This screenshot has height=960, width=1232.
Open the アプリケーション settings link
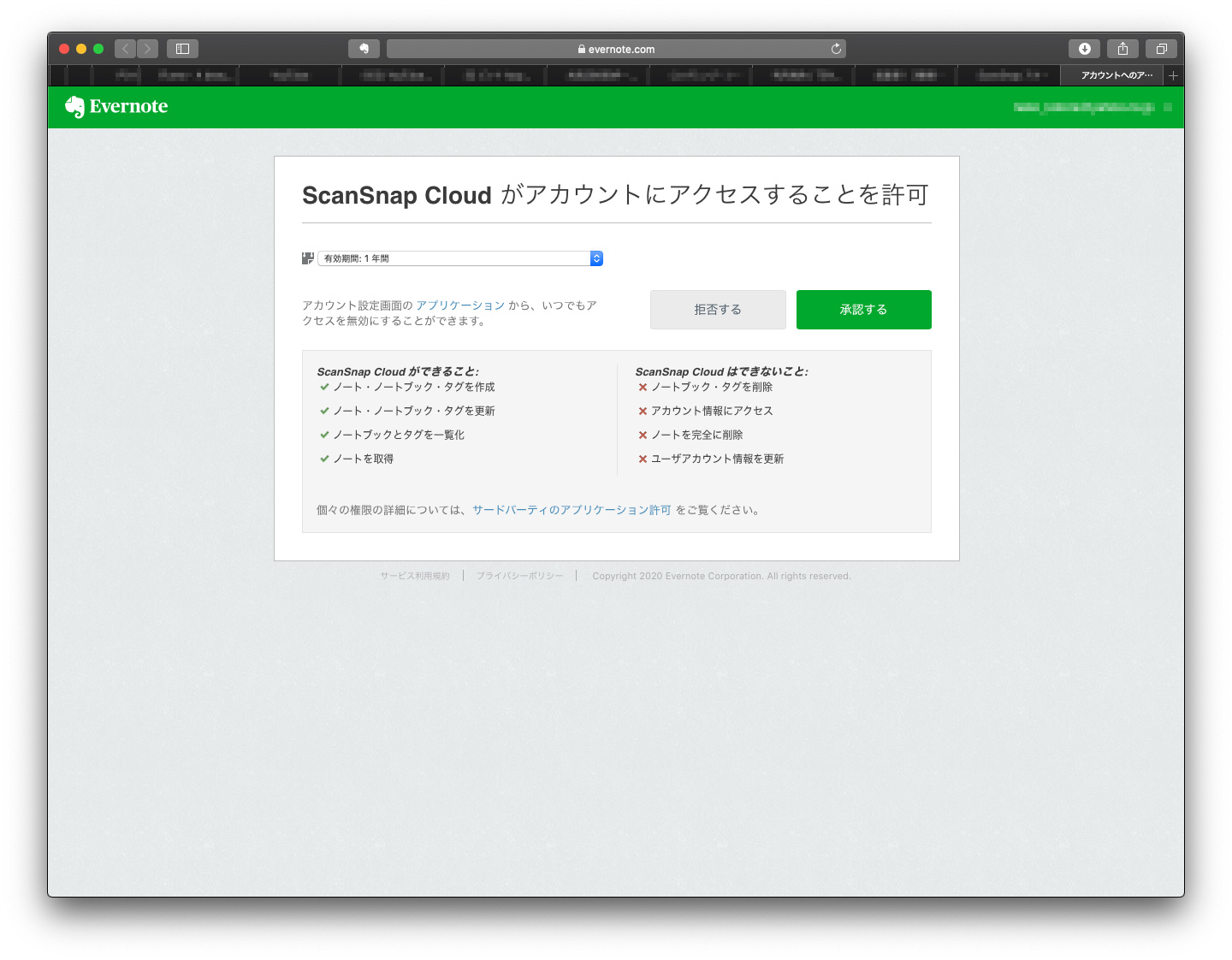coord(460,305)
